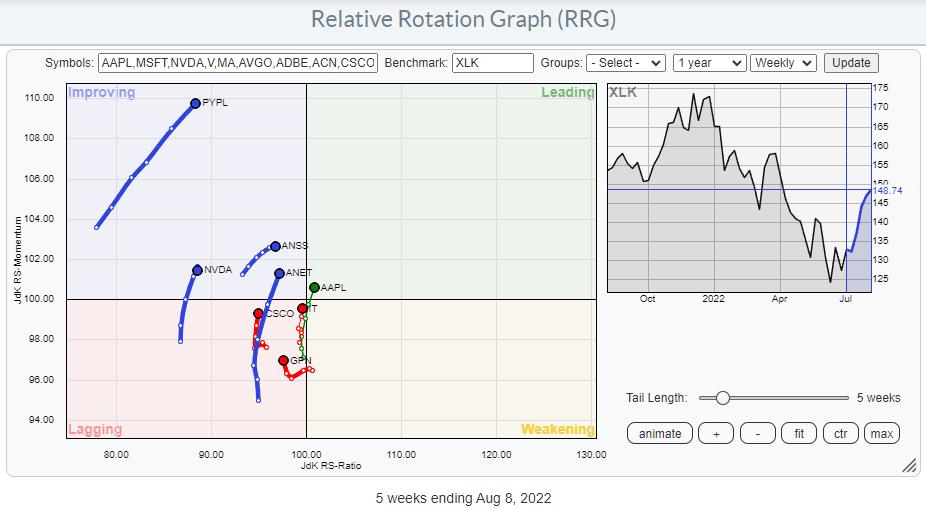The height and width of the screenshot is (509, 926).
Task: Click the fit button
Action: pos(799,433)
